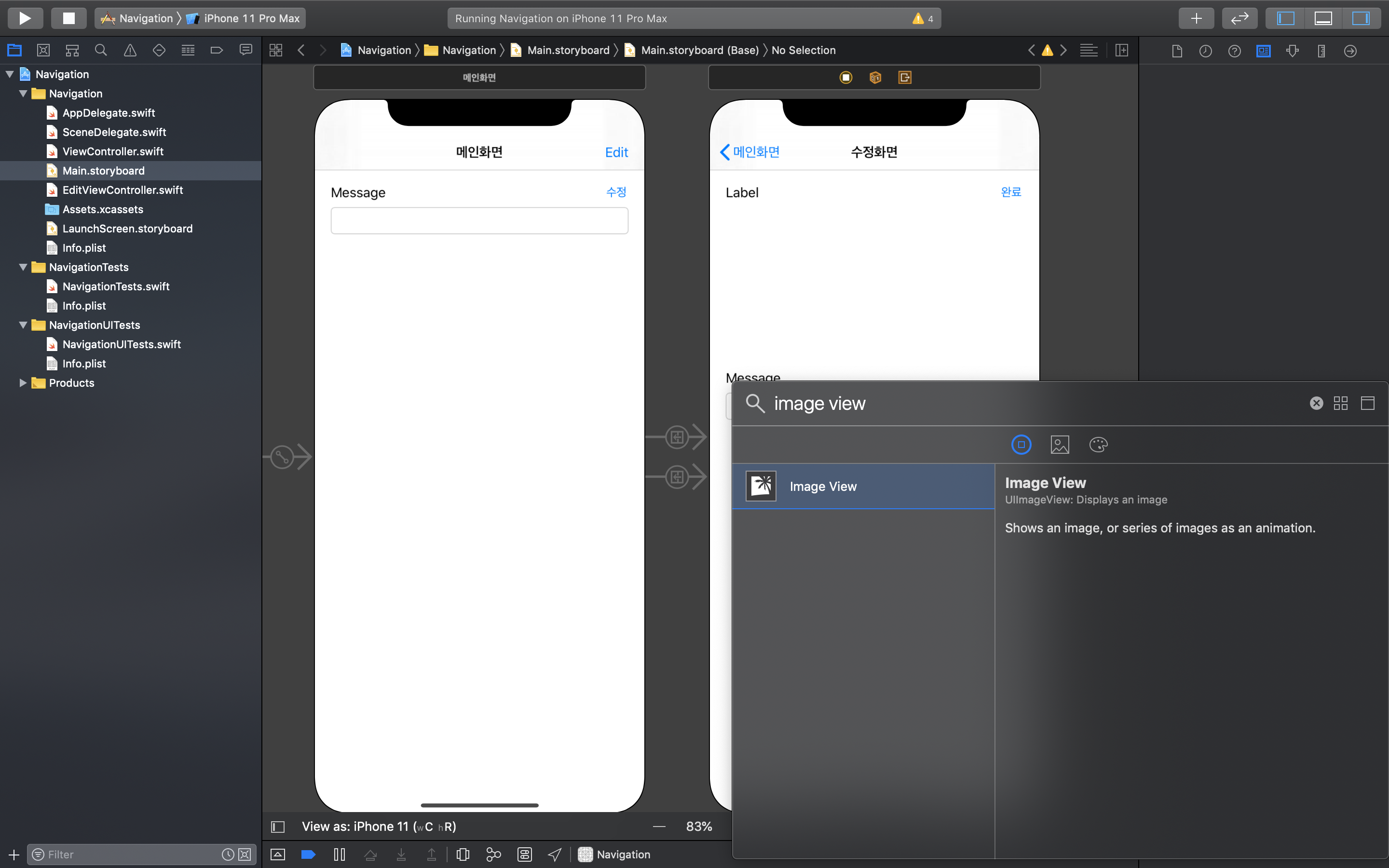
Task: Click View as: iPhone 11 button
Action: pos(379,827)
